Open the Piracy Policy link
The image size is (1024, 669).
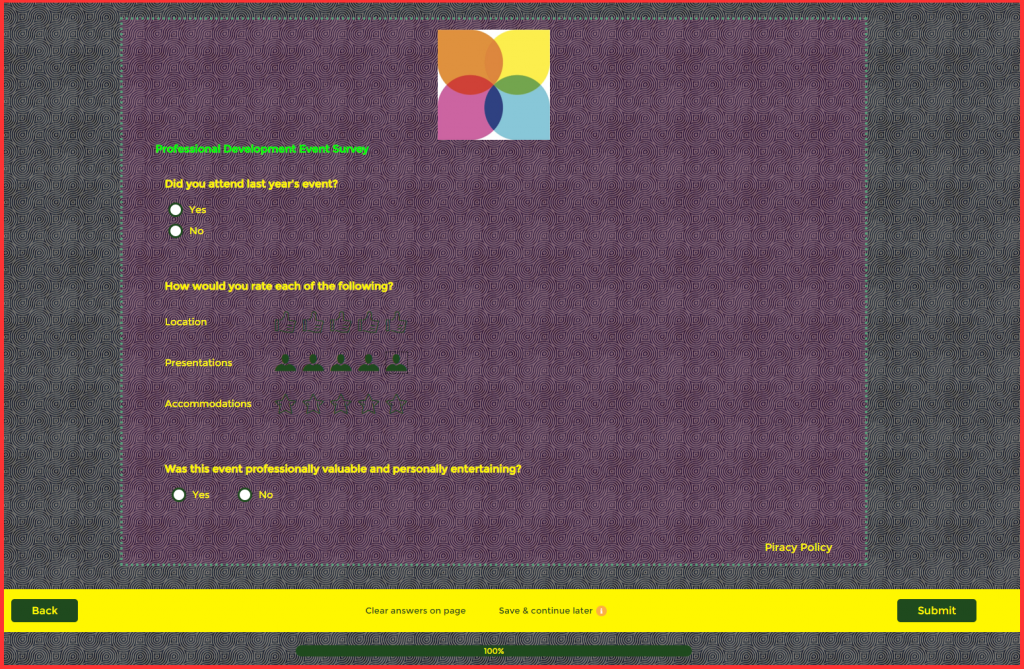tap(798, 547)
